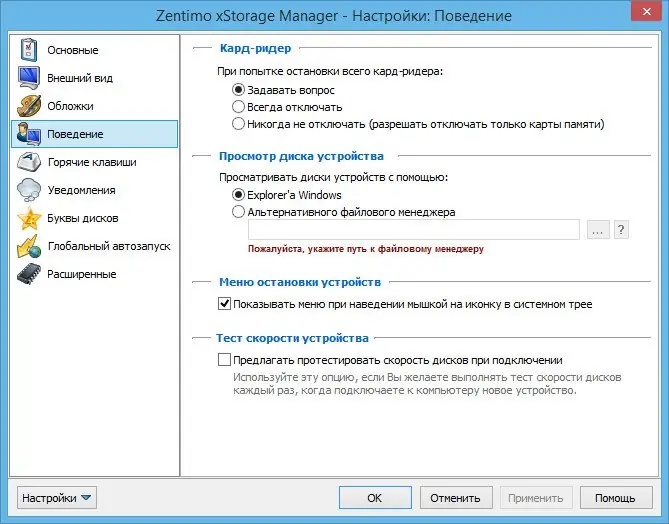Select the Обложки palette icon

[29, 106]
